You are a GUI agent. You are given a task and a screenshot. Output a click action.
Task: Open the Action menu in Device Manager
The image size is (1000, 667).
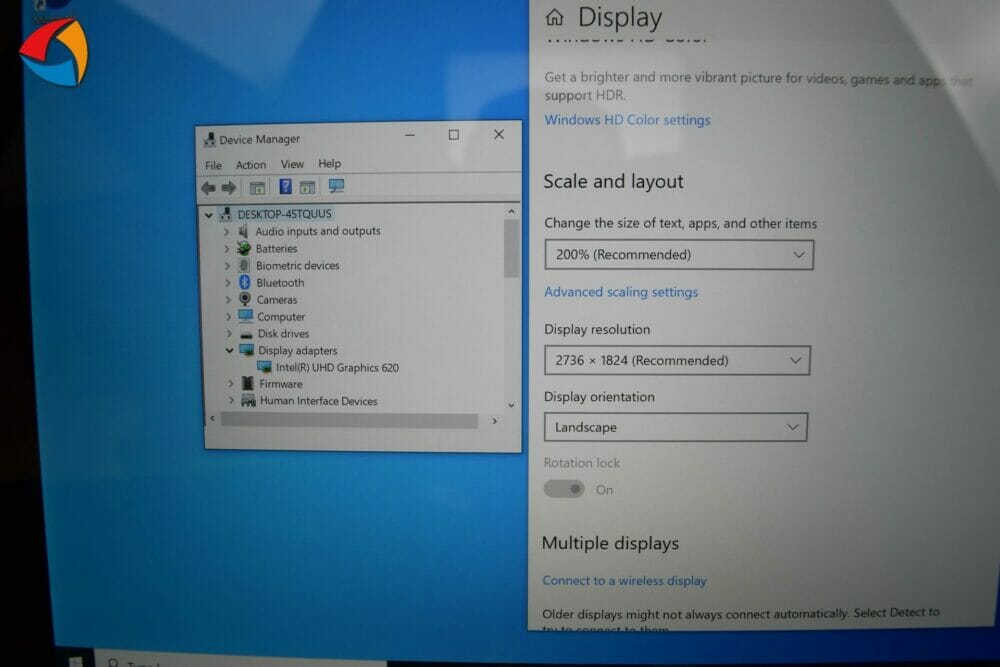[251, 165]
